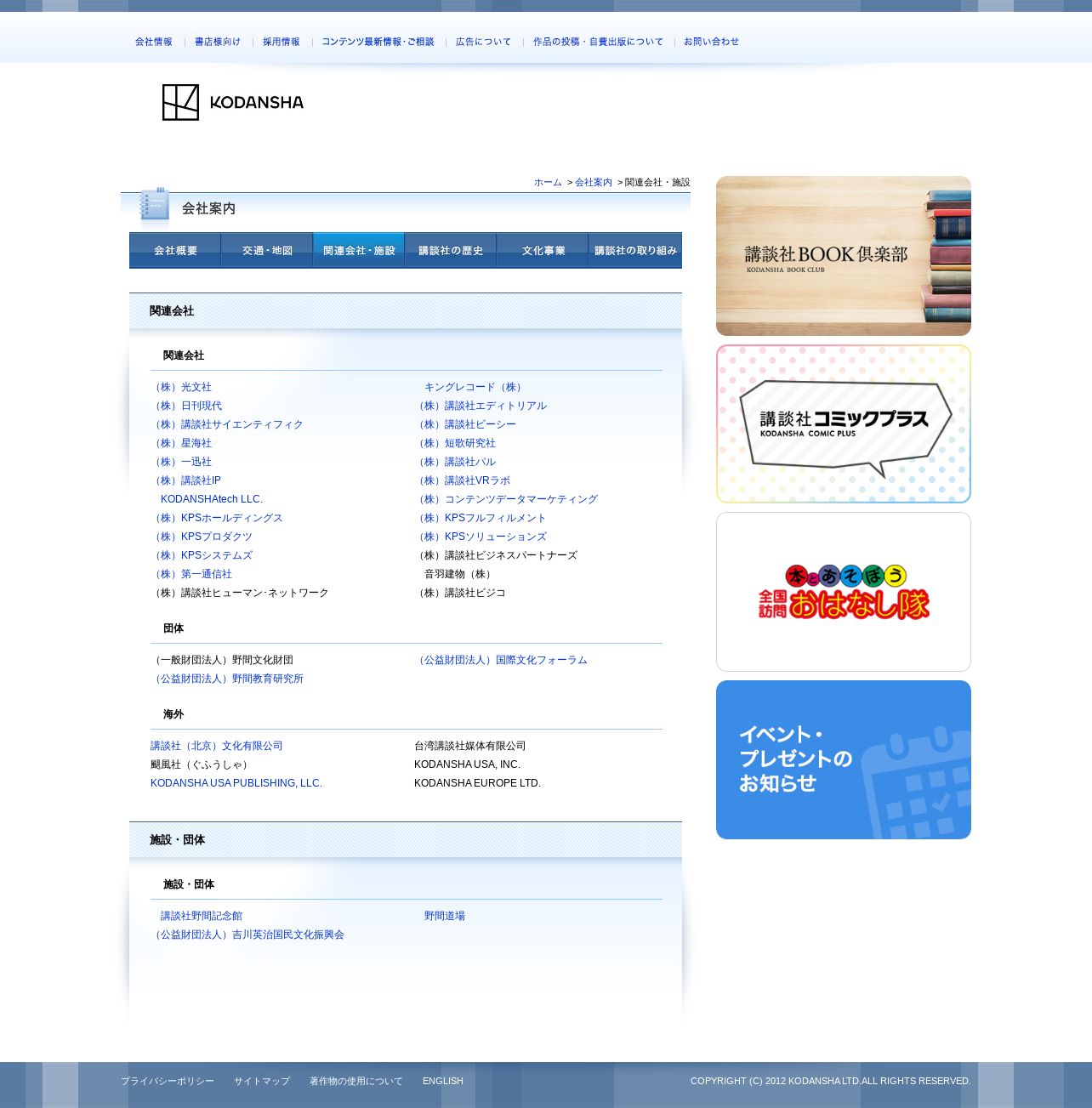1092x1108 pixels.
Task: Click (株)講談社ヒューマン･ネットワーク text
Action: pos(240,593)
